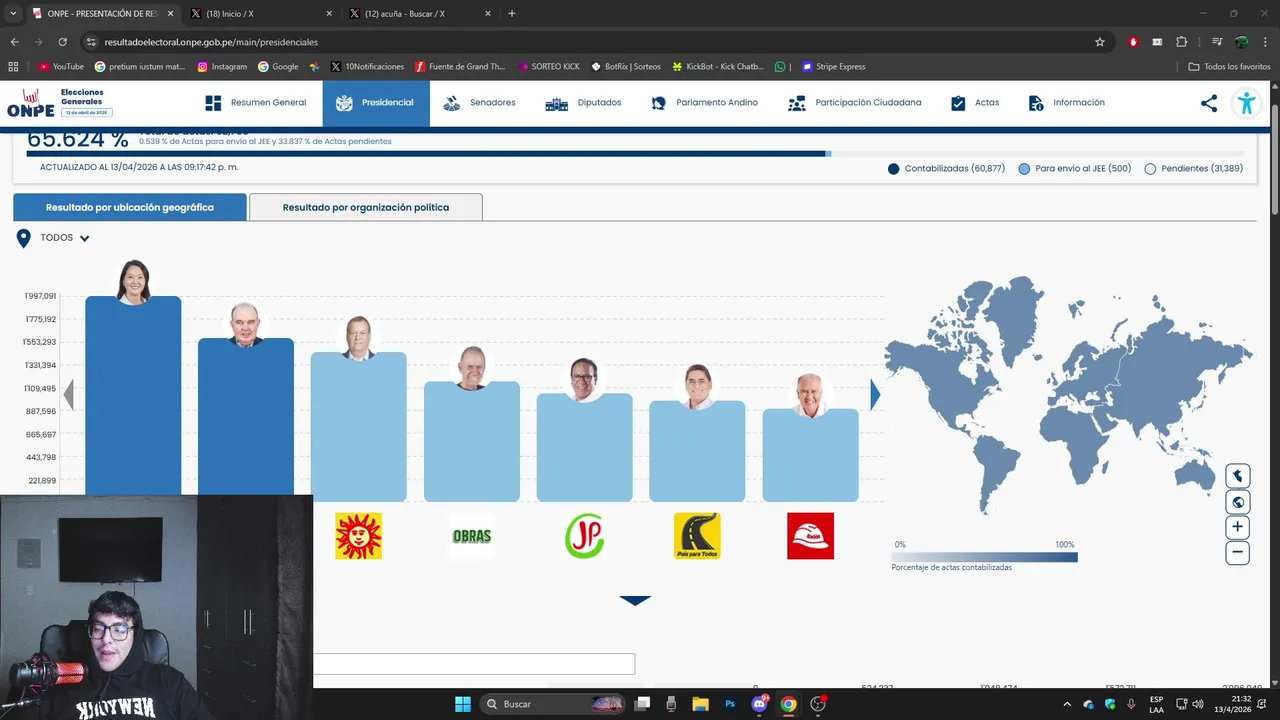Screen dimensions: 1280x720
Task: Click the Actas navigation link
Action: (x=975, y=103)
